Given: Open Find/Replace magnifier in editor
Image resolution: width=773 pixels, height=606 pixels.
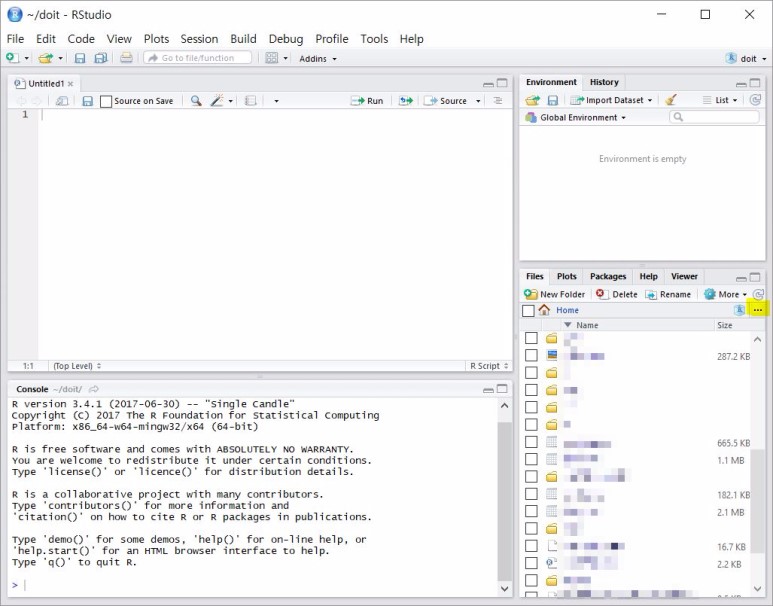Looking at the screenshot, I should click(196, 101).
